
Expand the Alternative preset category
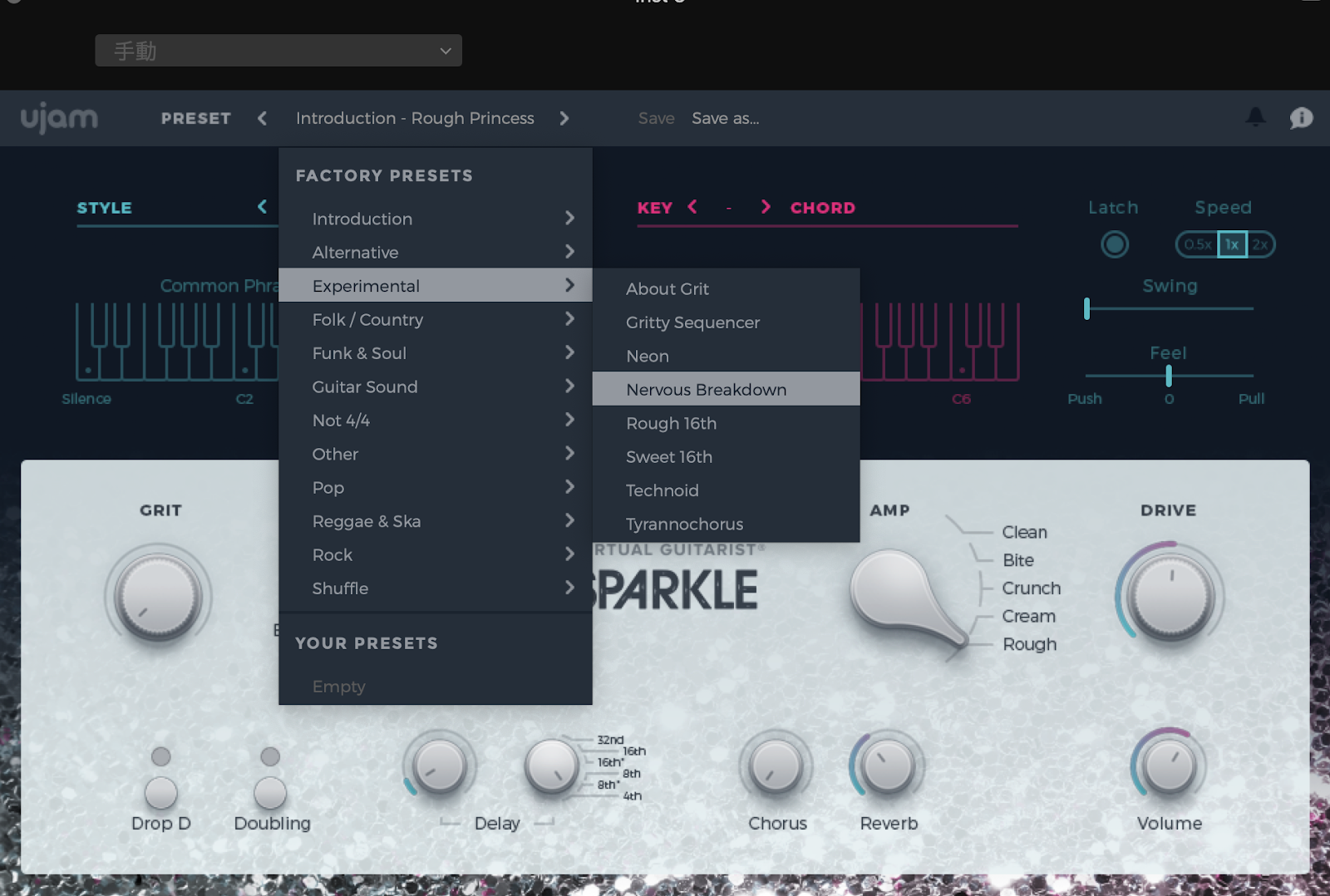436,252
